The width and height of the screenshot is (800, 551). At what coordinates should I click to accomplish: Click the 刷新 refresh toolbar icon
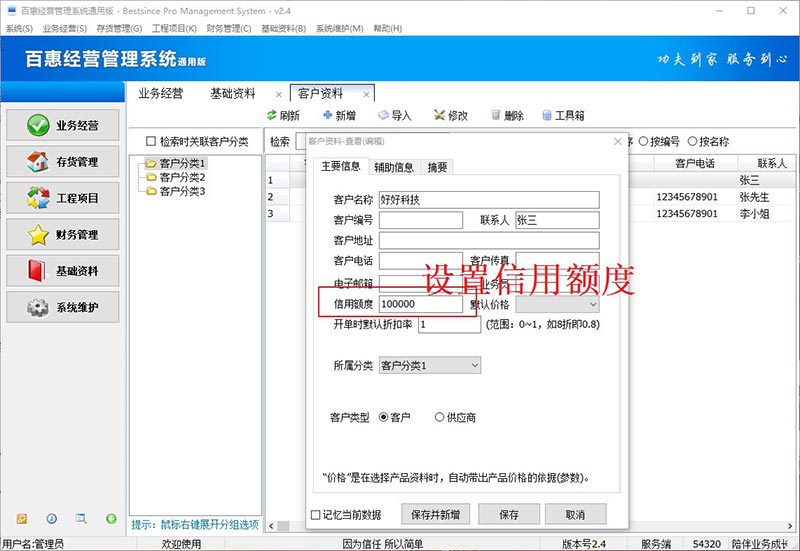pos(272,115)
